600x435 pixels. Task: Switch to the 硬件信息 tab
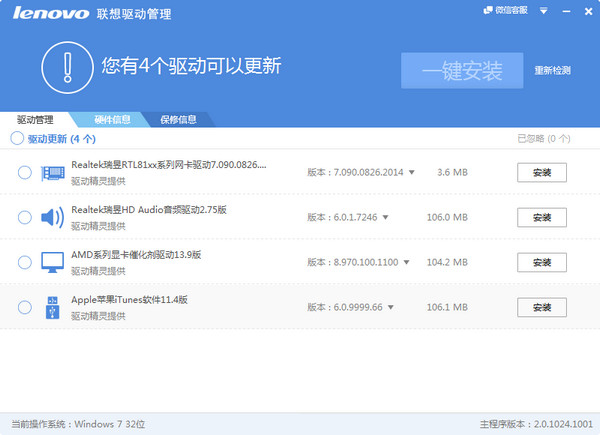coord(112,120)
